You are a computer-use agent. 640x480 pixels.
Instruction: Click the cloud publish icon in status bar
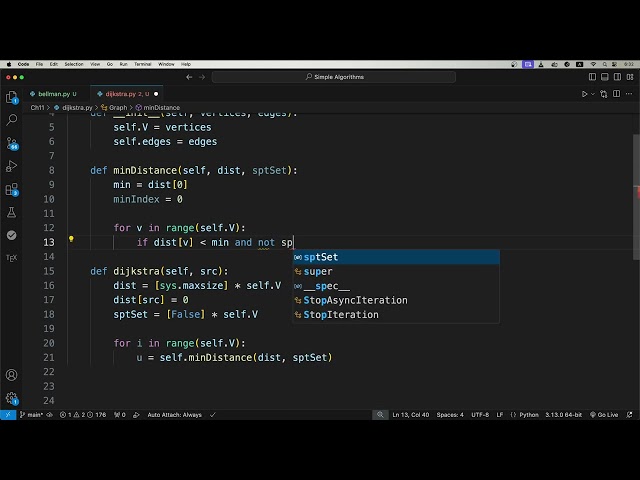[50, 415]
